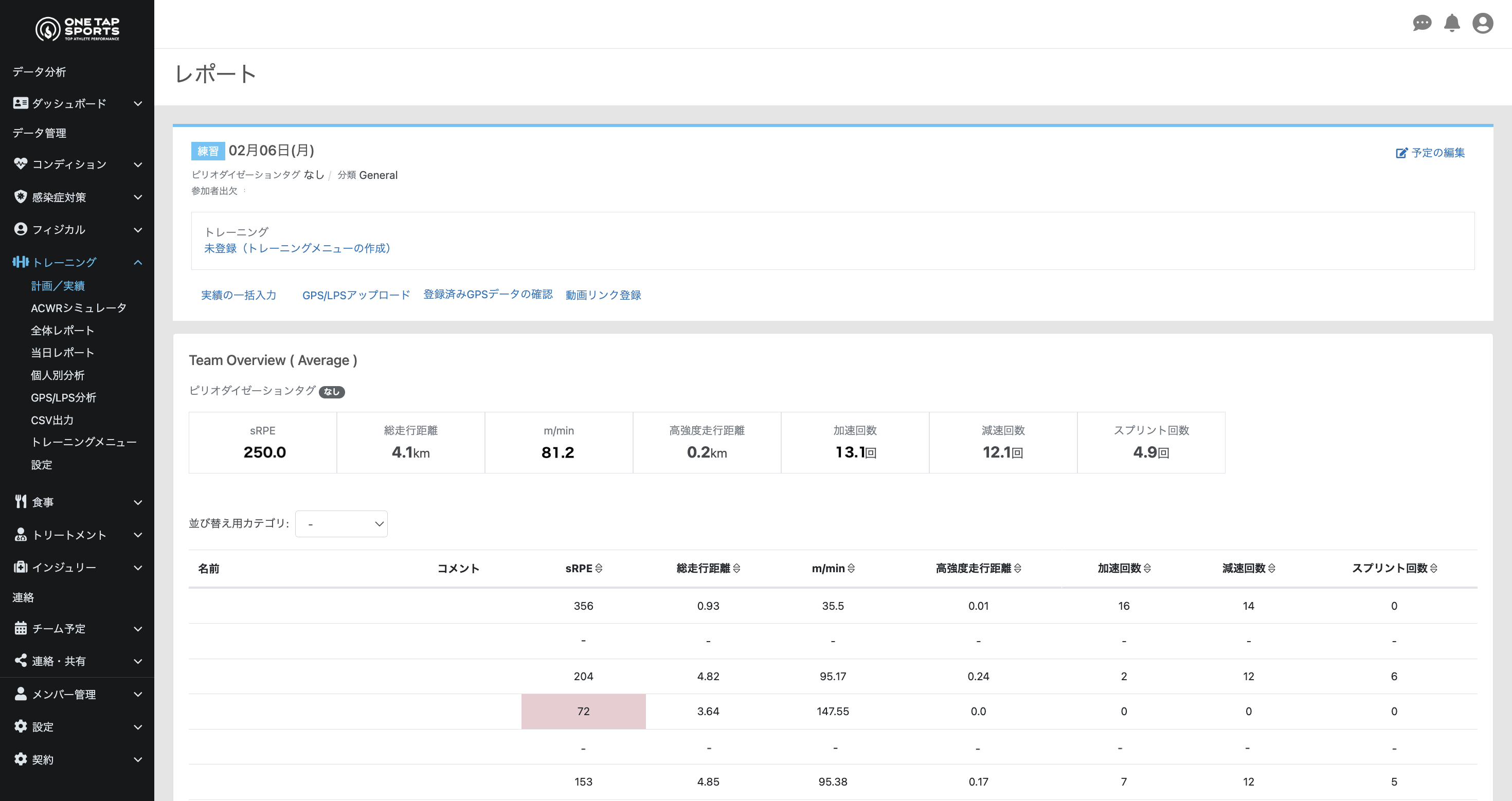1512x801 pixels.
Task: Open 設定 under トレーニング submenu
Action: tap(42, 465)
